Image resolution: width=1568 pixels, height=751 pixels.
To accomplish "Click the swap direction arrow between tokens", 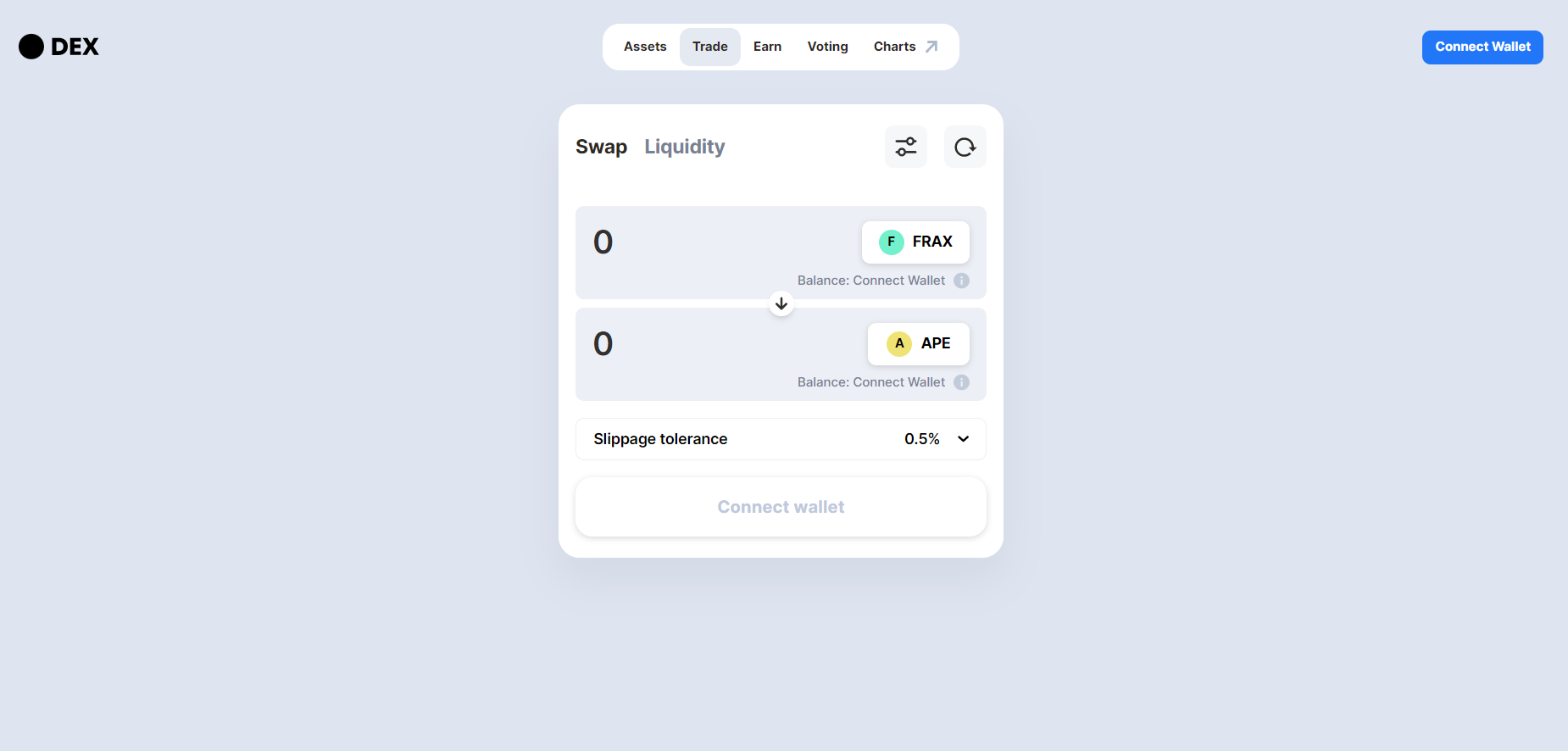I will coord(781,303).
